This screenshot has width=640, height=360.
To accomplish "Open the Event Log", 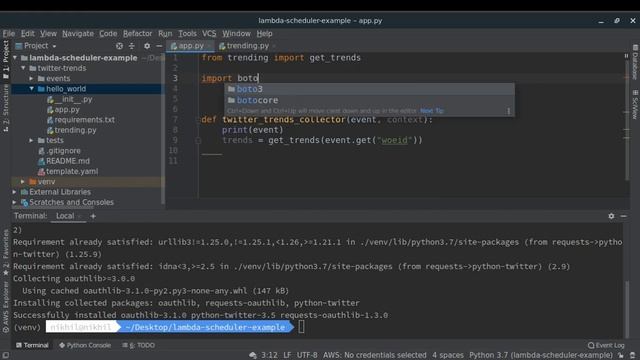I will (x=606, y=345).
